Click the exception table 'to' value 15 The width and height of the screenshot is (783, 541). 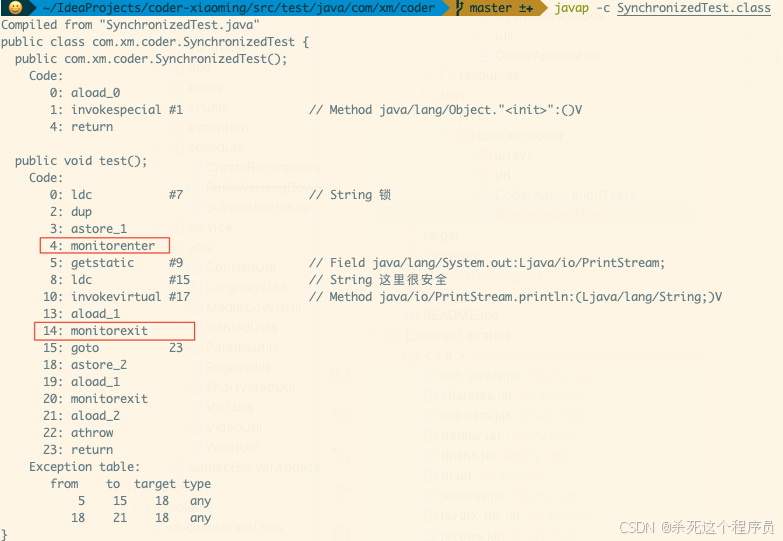120,501
